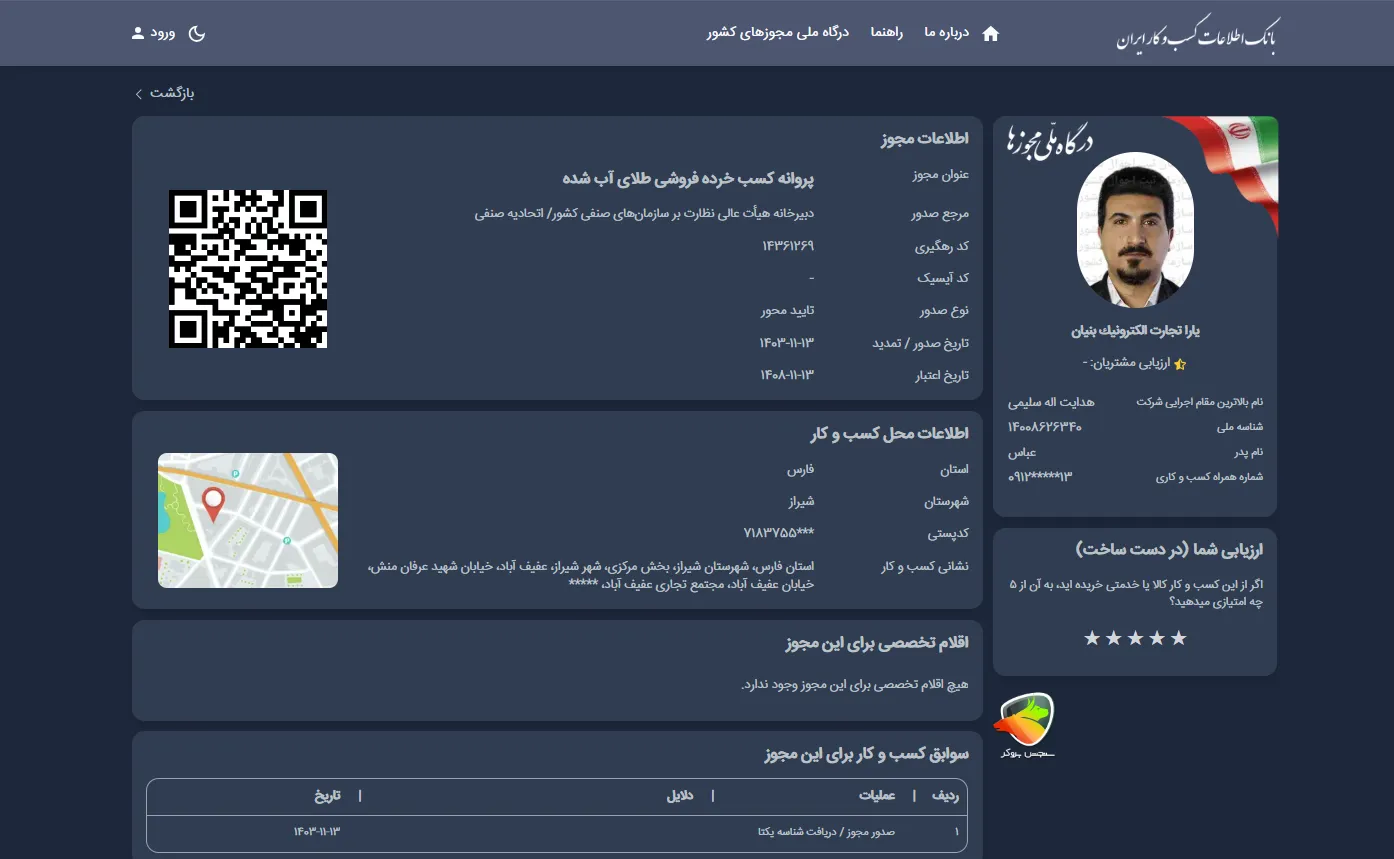
Task: Select the leftmost rating star
Action: (1093, 637)
